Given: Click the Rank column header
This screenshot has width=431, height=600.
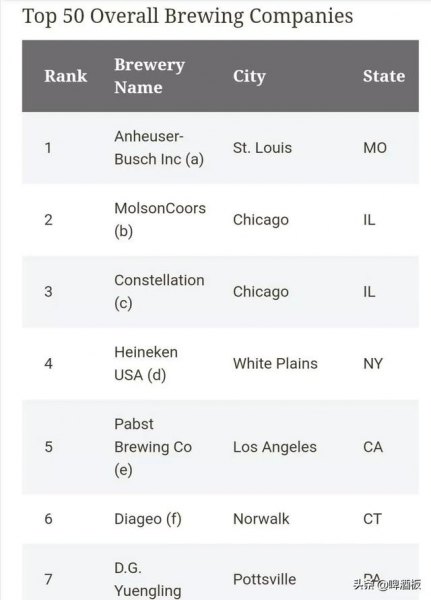Looking at the screenshot, I should (65, 76).
